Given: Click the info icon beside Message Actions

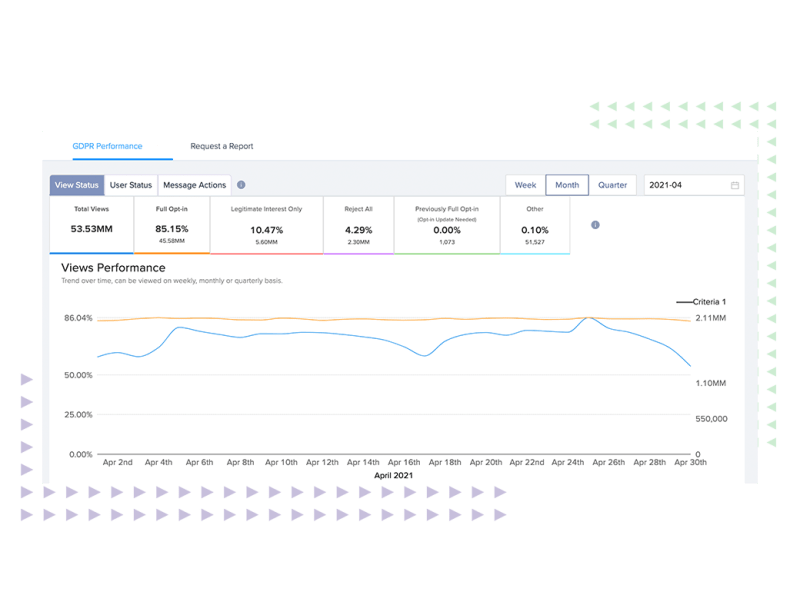Looking at the screenshot, I should pos(239,186).
